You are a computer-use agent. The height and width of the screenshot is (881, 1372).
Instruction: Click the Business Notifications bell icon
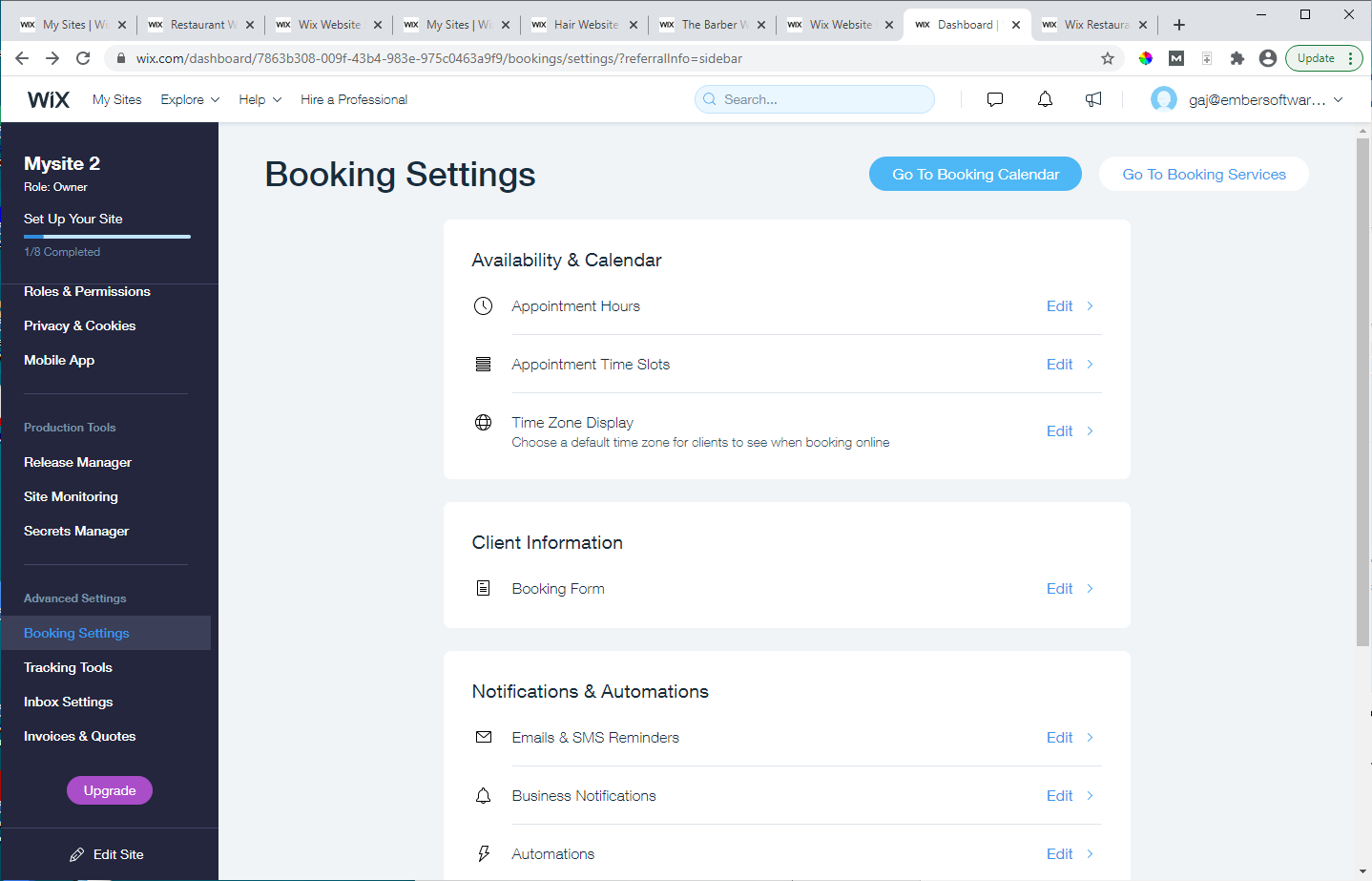click(484, 795)
